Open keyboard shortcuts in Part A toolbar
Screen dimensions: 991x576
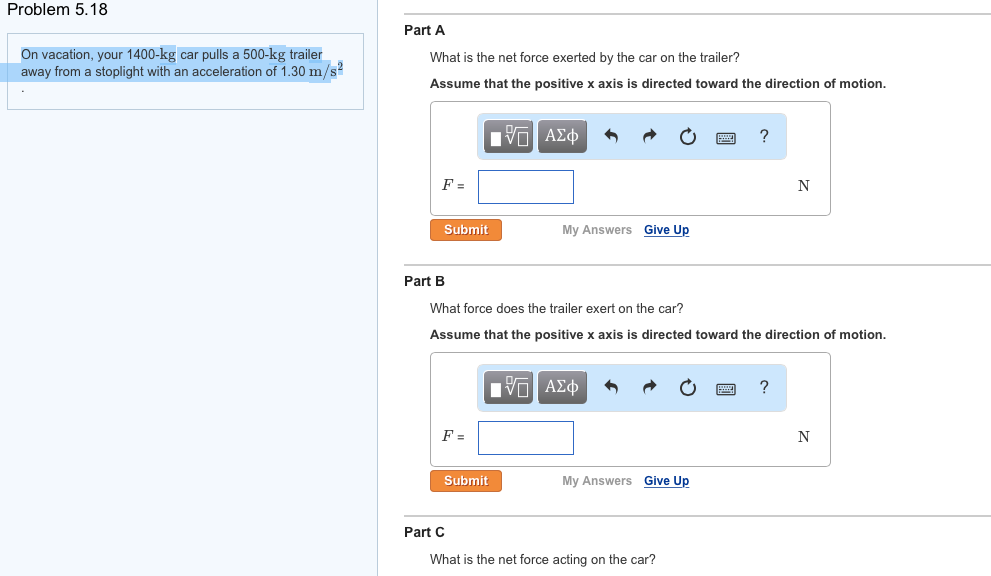point(726,137)
